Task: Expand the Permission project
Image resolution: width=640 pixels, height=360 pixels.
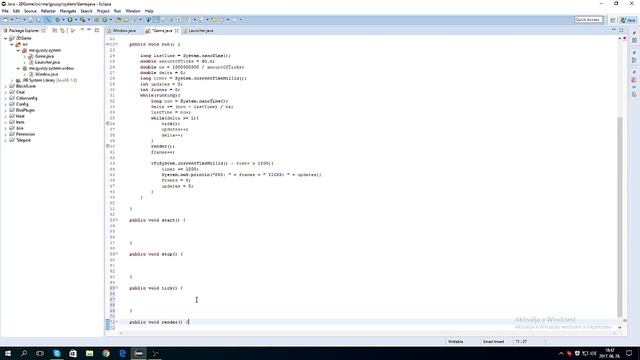Action: [6, 134]
